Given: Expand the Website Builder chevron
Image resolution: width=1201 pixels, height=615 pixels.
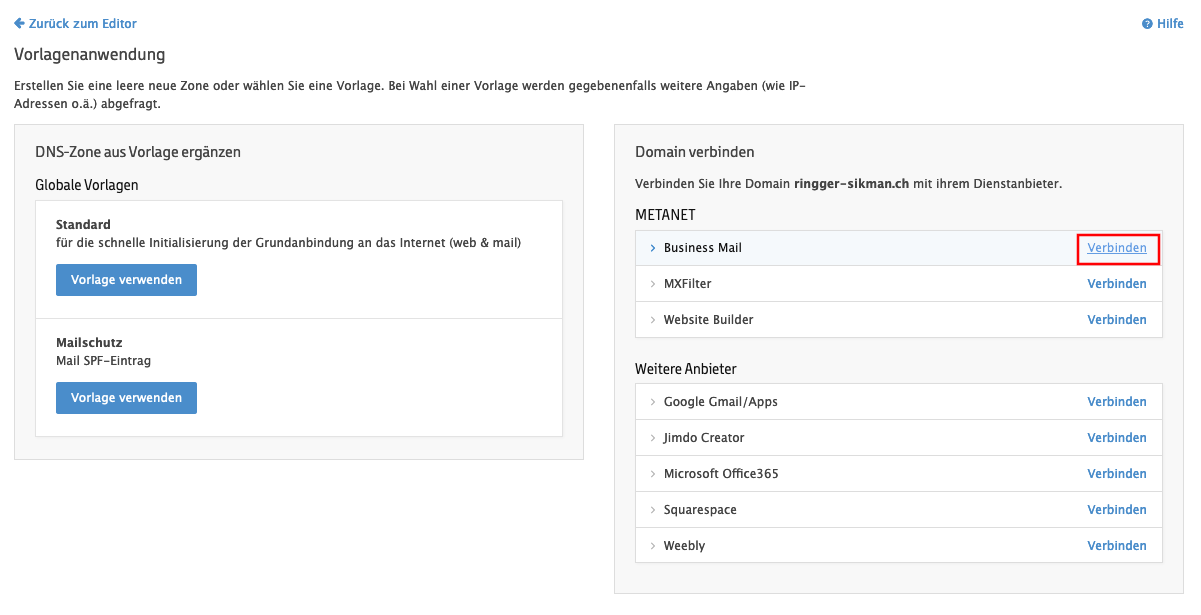Looking at the screenshot, I should [653, 320].
